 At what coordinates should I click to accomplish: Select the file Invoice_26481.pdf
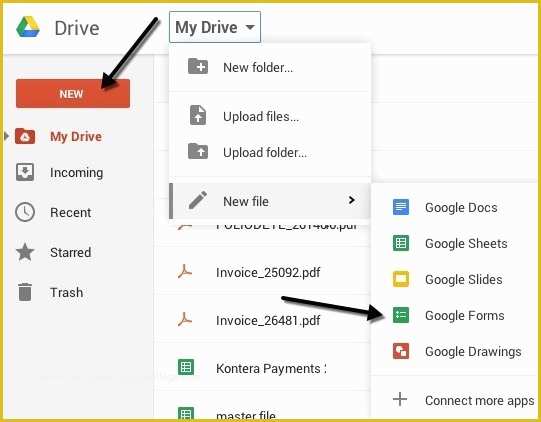point(268,321)
